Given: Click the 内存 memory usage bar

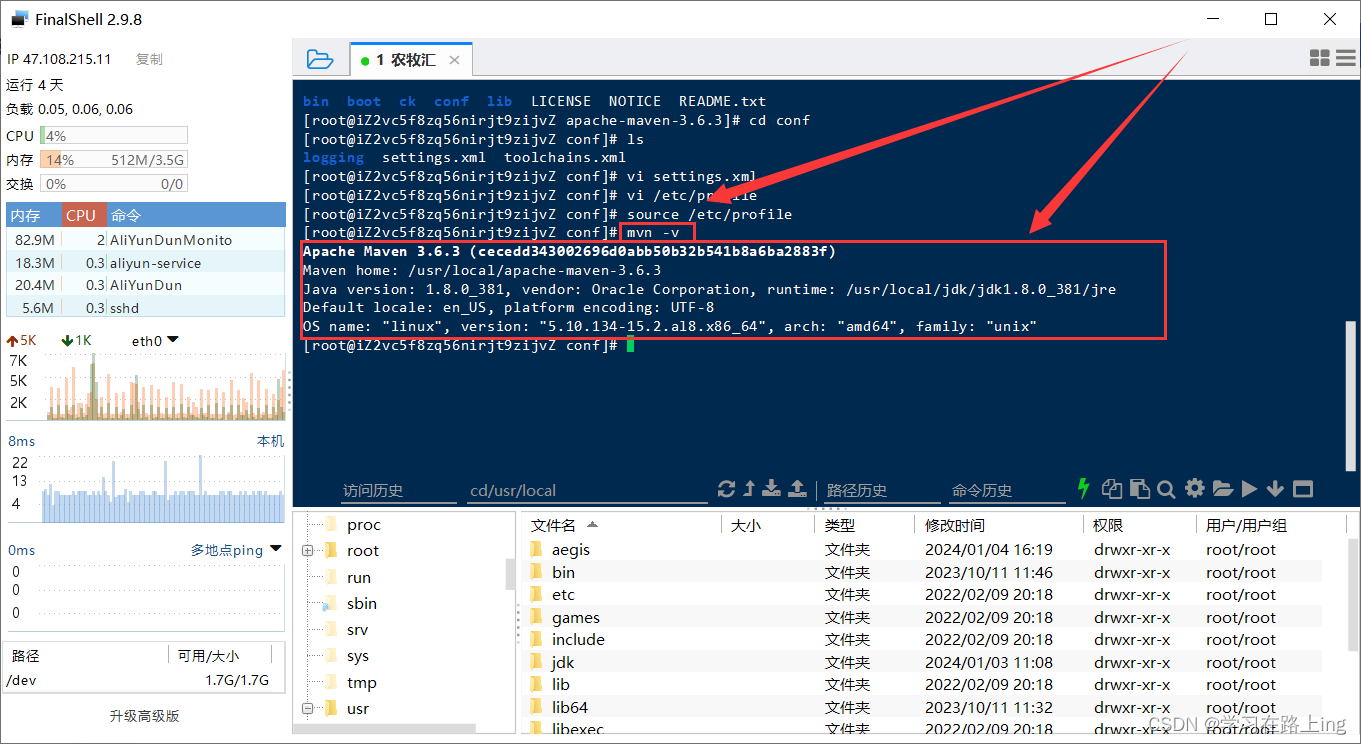Looking at the screenshot, I should [114, 160].
